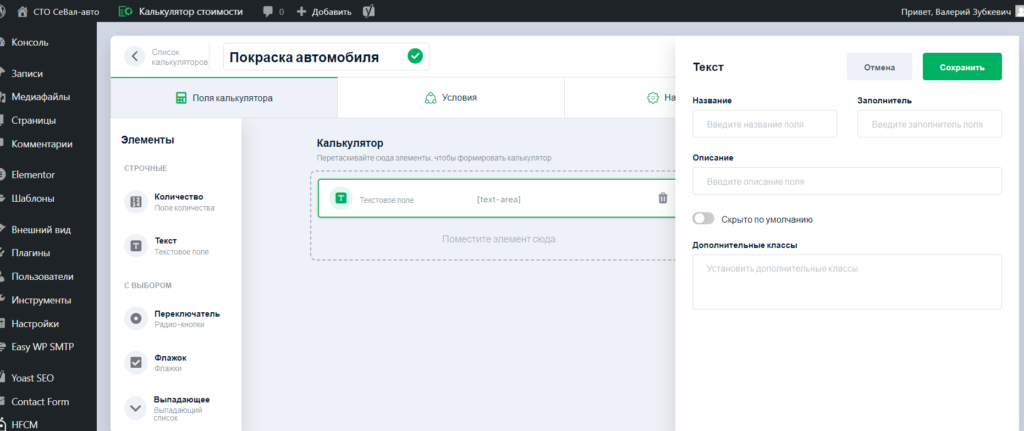
Task: Open the СТО СеВал-авто home link
Action: tap(59, 11)
